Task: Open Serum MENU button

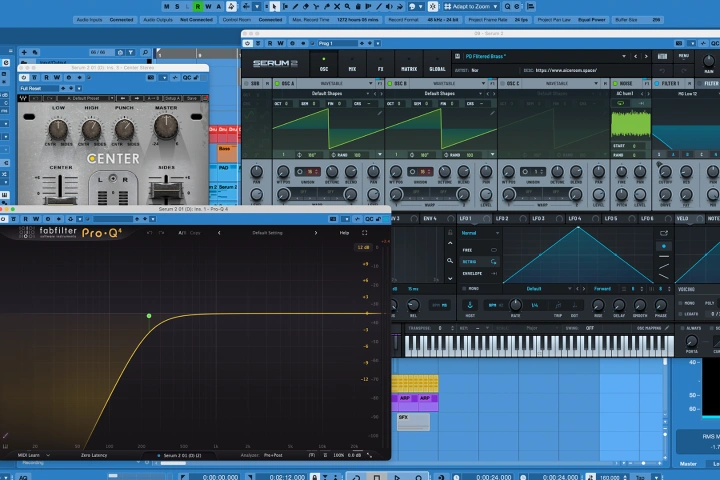Action: [683, 56]
